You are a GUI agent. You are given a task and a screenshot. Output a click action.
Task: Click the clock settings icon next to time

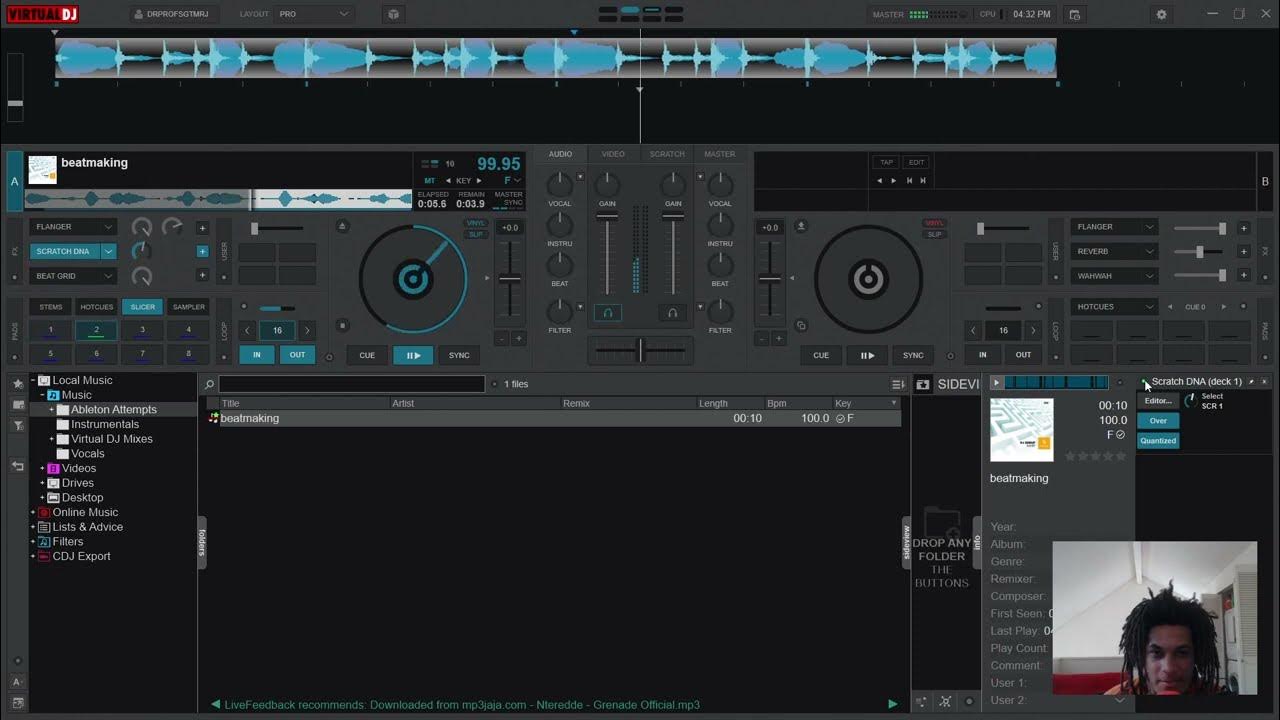click(x=1074, y=14)
